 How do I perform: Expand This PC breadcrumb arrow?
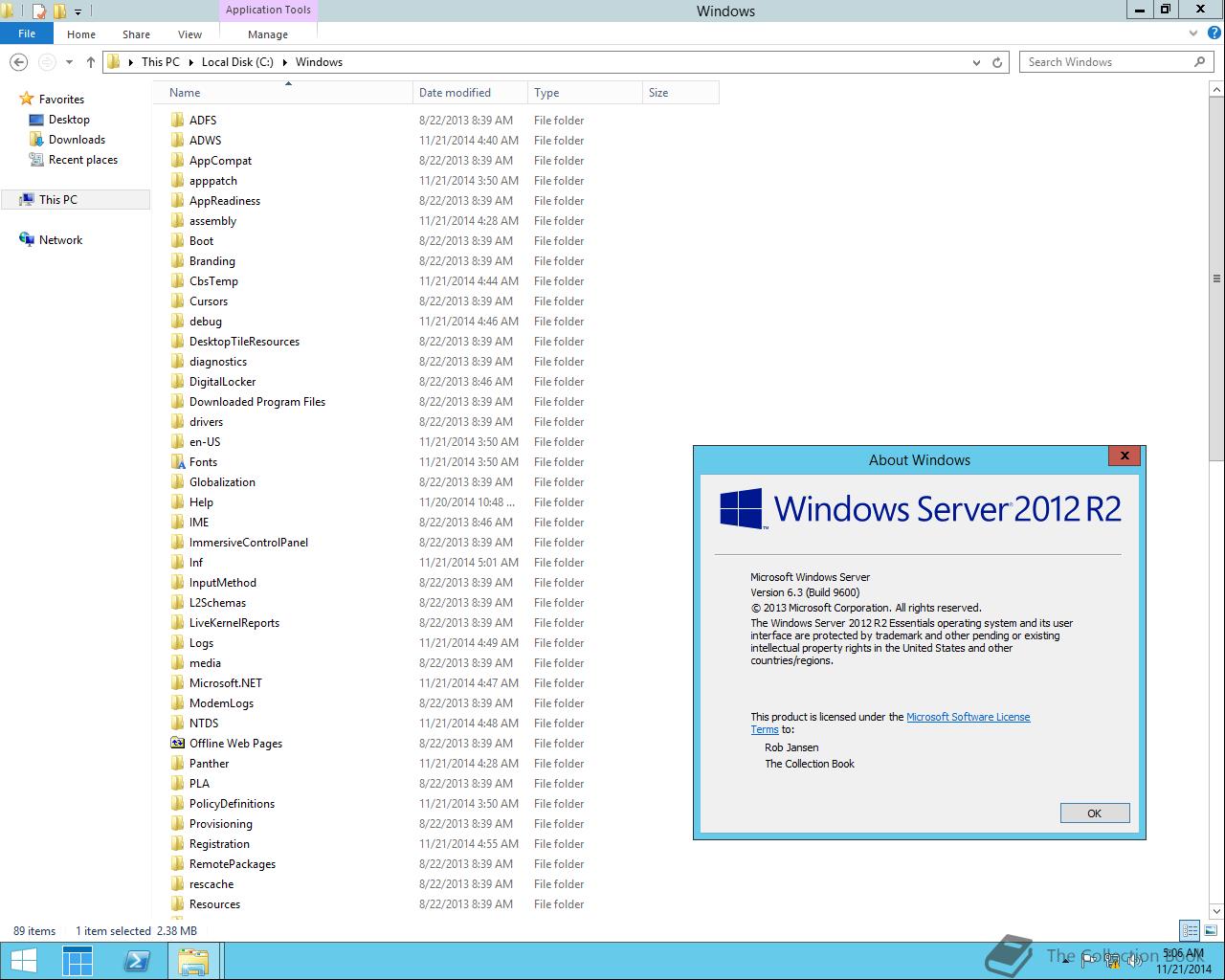tap(189, 62)
